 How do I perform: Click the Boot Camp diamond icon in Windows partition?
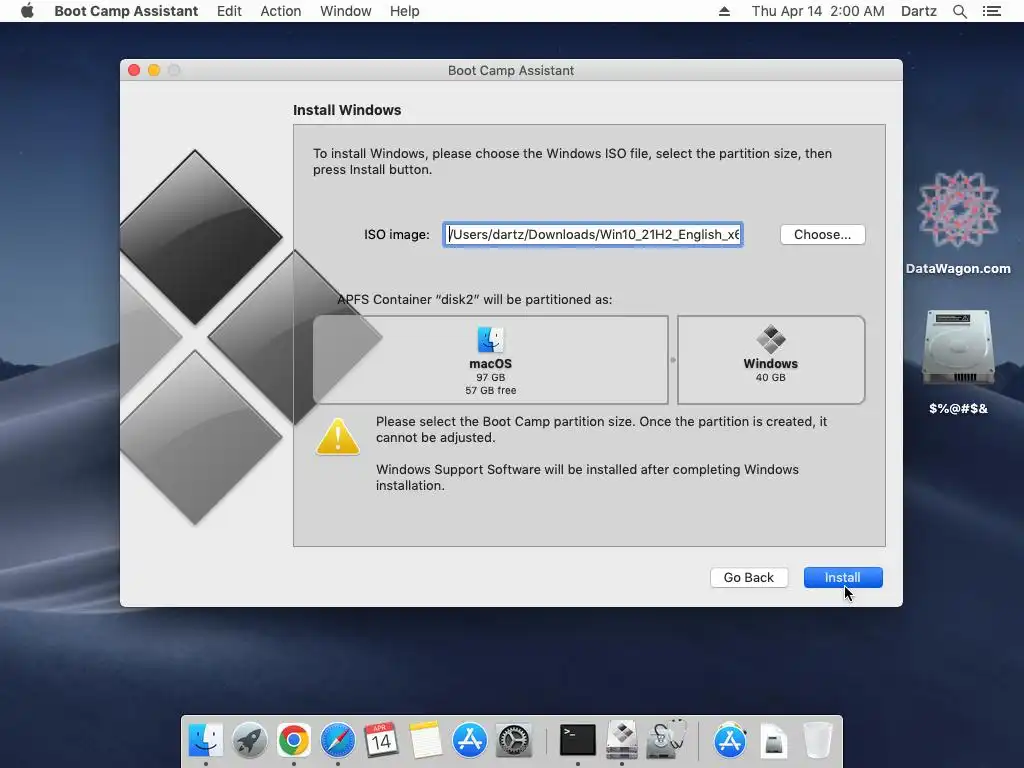771,339
